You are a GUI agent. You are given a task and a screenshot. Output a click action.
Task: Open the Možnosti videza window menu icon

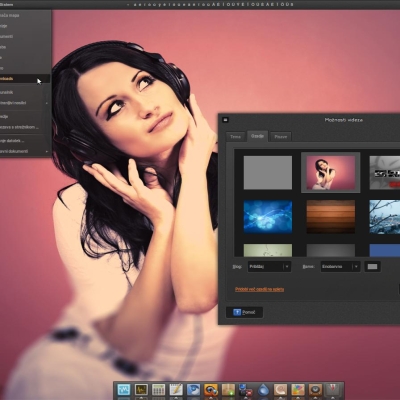225,120
